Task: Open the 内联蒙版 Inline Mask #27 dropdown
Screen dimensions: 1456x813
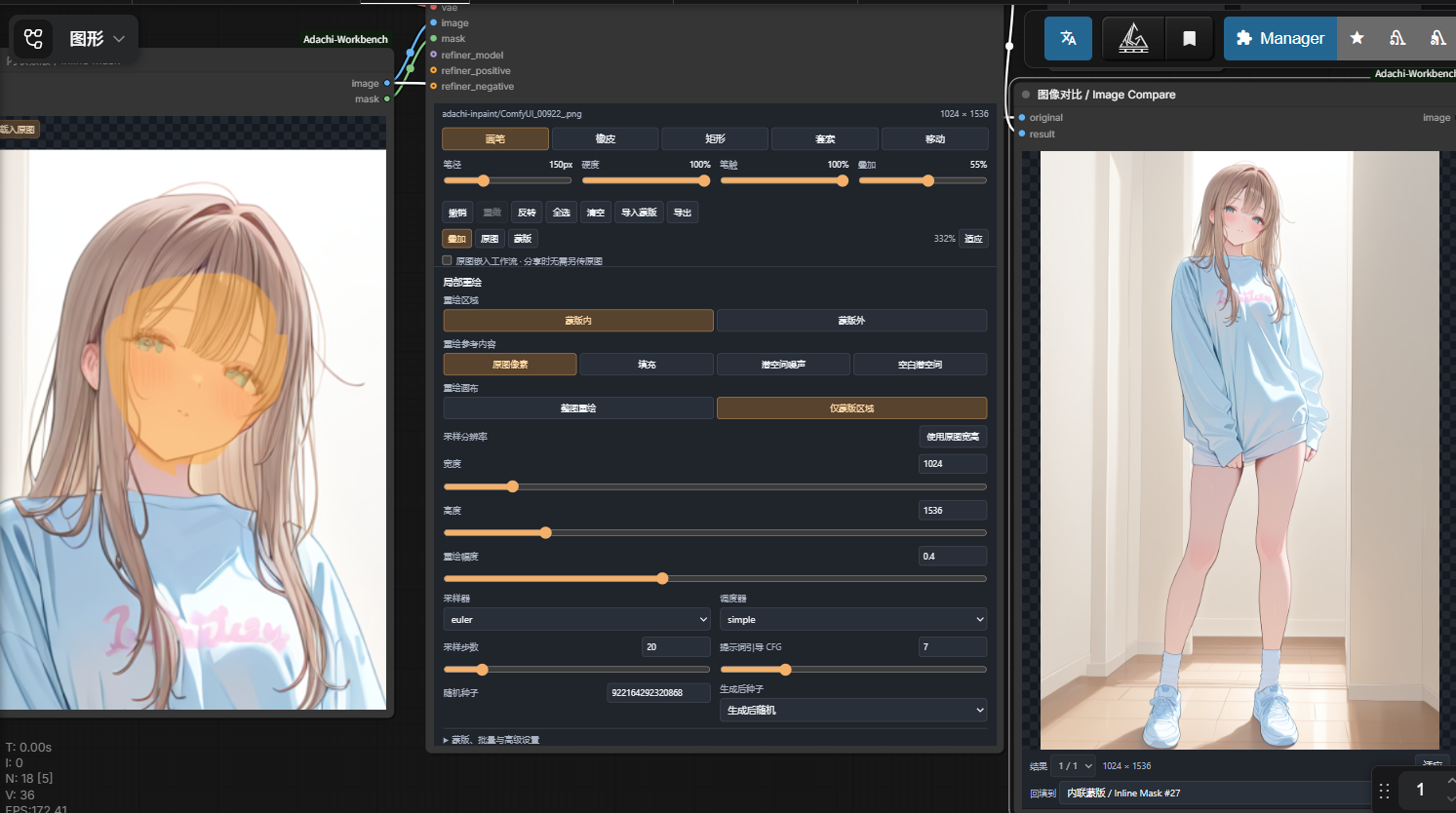Action: pyautogui.click(x=1215, y=794)
